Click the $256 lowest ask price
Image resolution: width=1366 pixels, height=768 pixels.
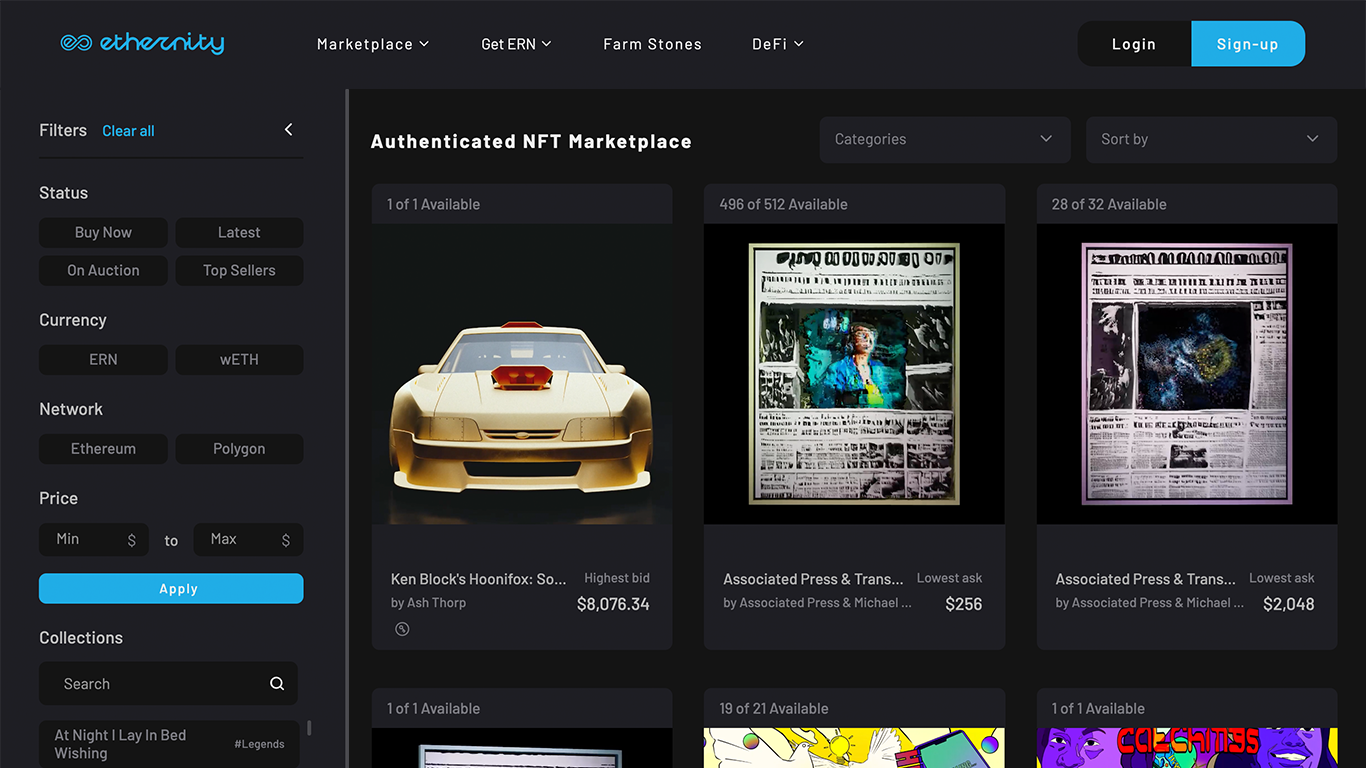tap(964, 604)
